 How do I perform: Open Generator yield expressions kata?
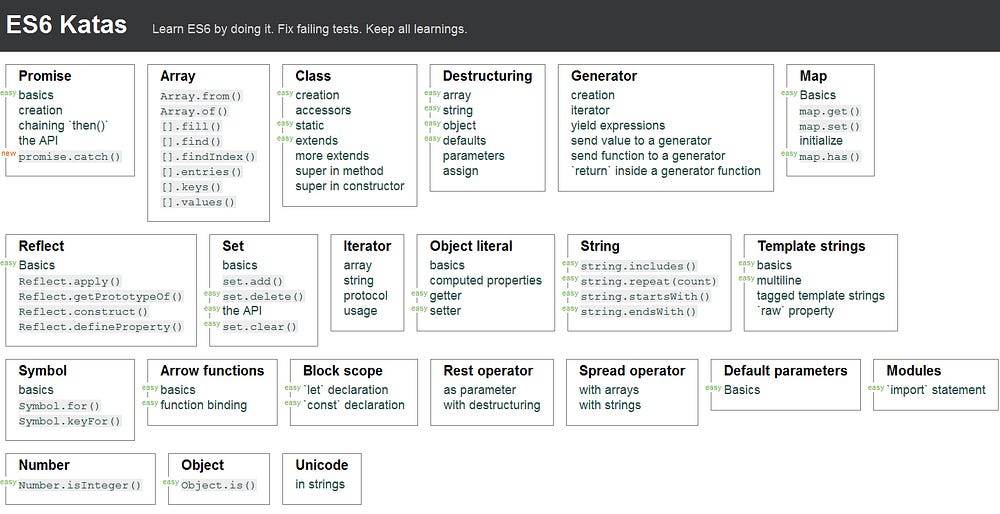pos(617,126)
